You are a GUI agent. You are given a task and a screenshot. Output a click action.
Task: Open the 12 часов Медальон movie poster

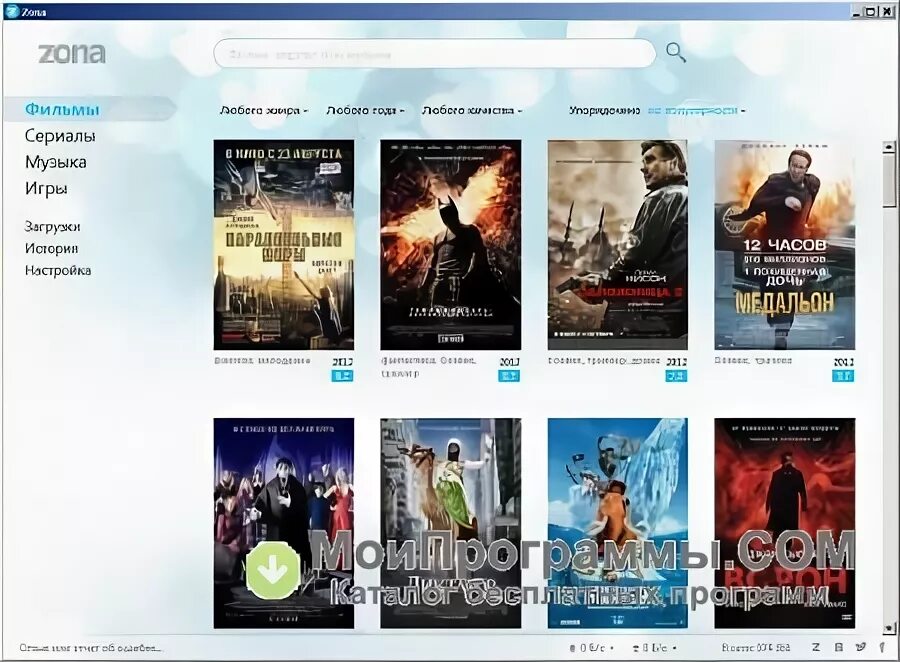[x=785, y=245]
